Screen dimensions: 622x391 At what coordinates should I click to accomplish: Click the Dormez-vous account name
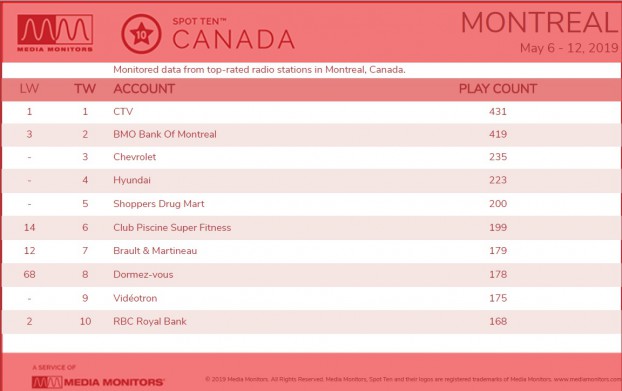143,274
